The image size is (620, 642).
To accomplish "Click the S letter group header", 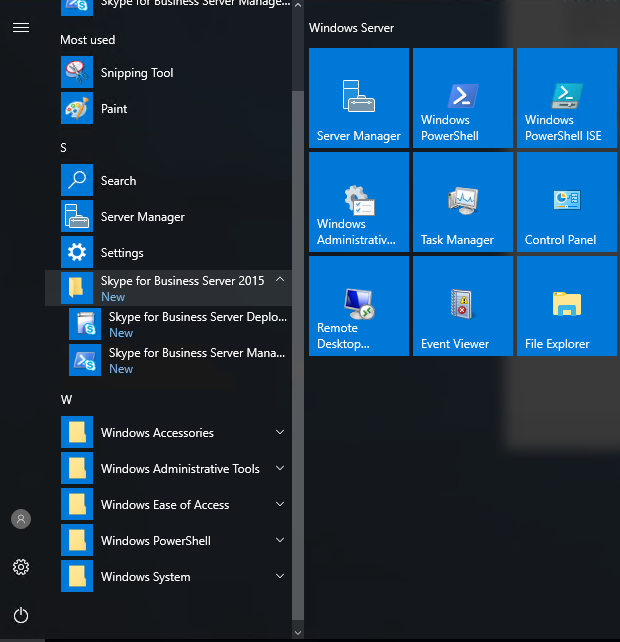I will [63, 147].
